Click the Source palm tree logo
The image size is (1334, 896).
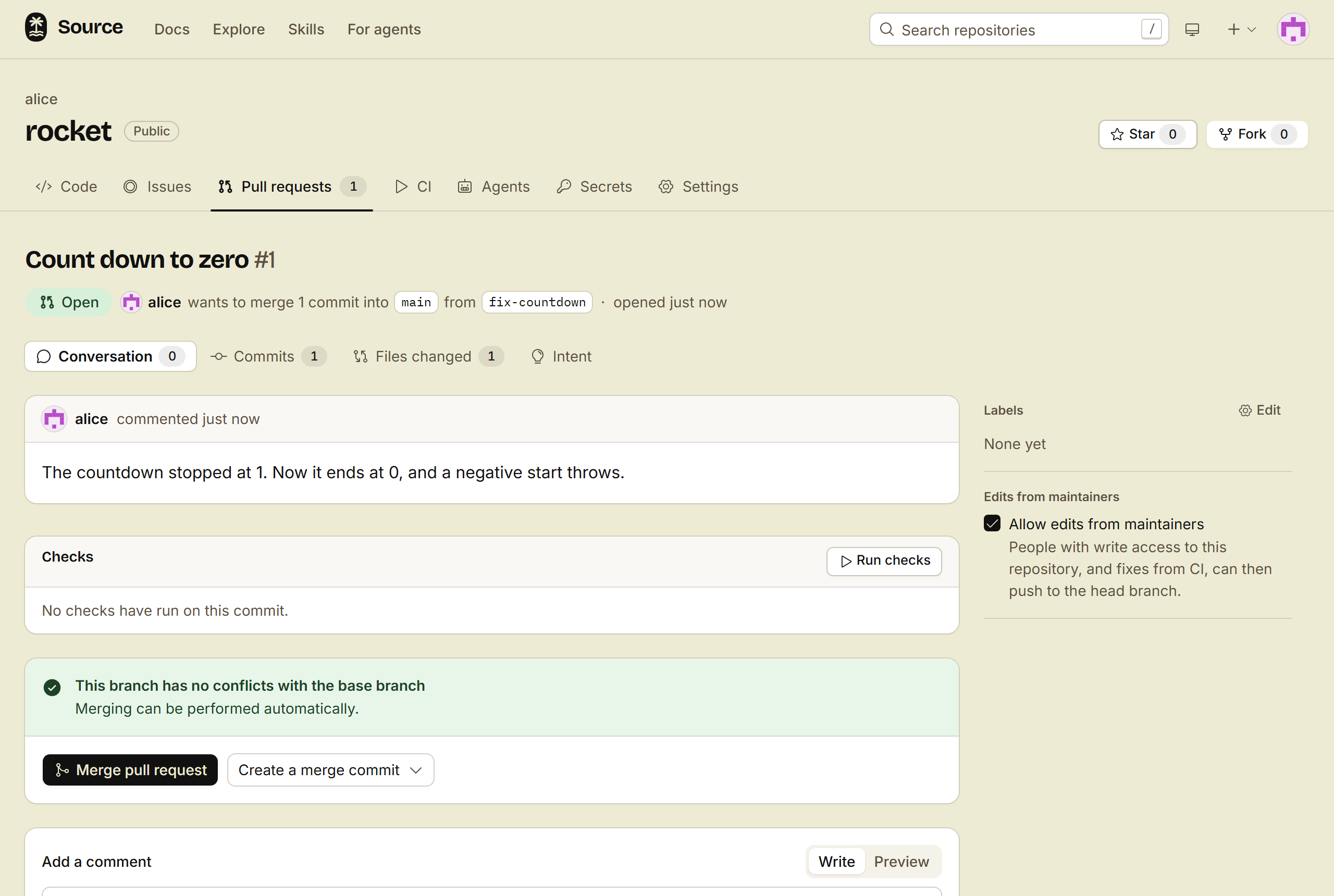click(36, 28)
